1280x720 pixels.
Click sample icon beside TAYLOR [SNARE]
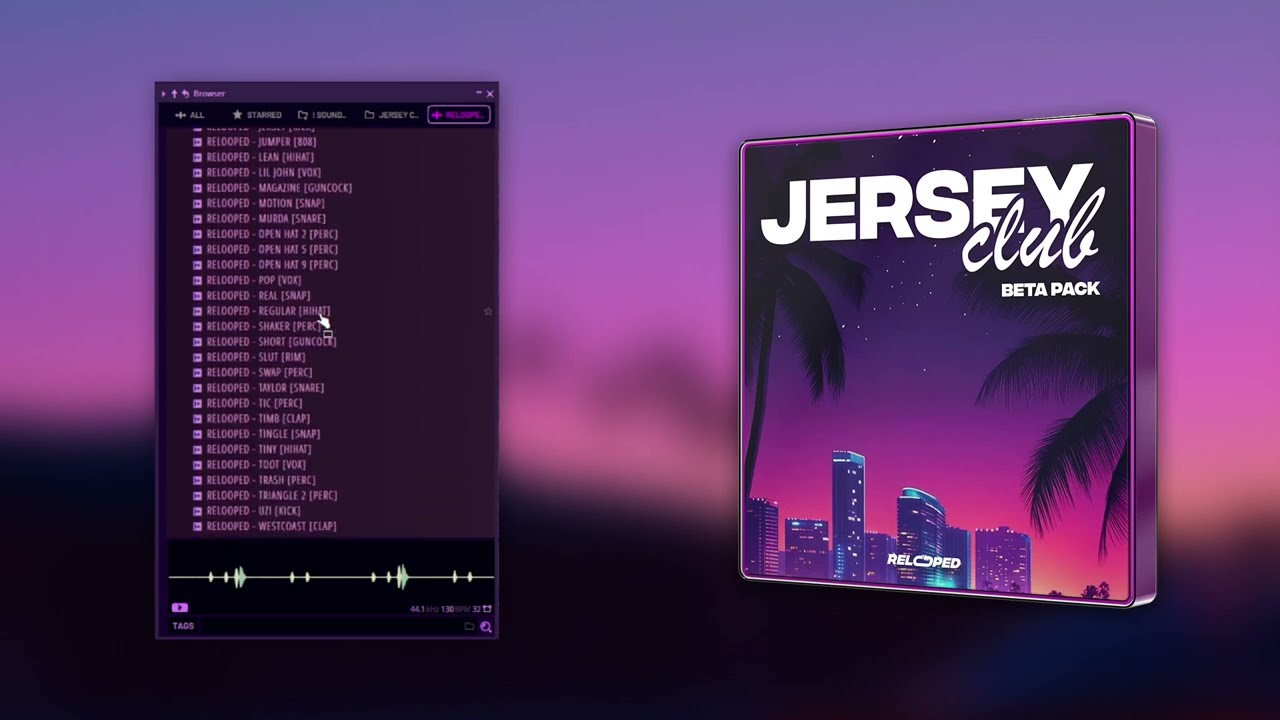pyautogui.click(x=198, y=388)
